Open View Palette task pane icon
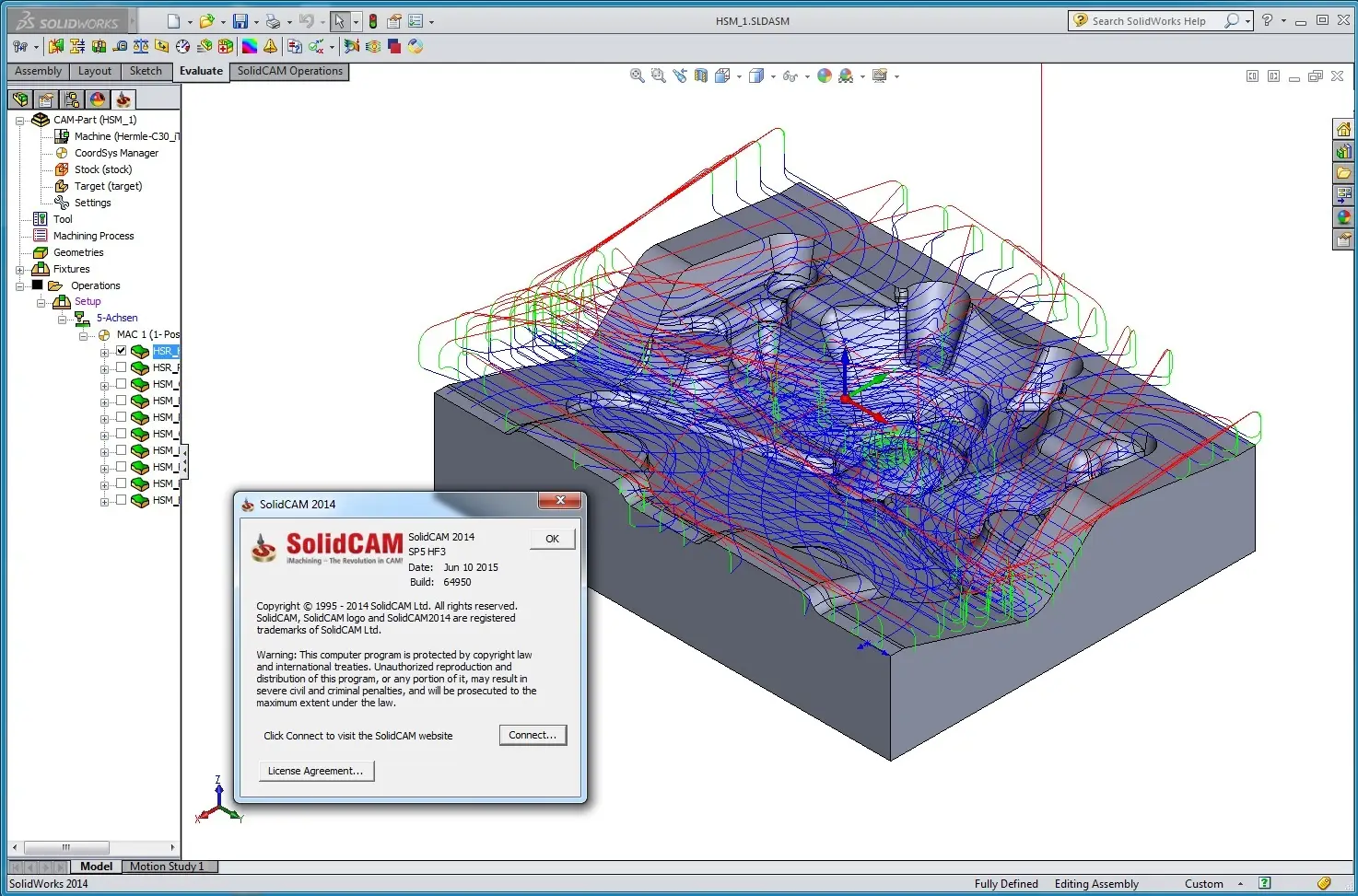1358x896 pixels. click(1343, 195)
